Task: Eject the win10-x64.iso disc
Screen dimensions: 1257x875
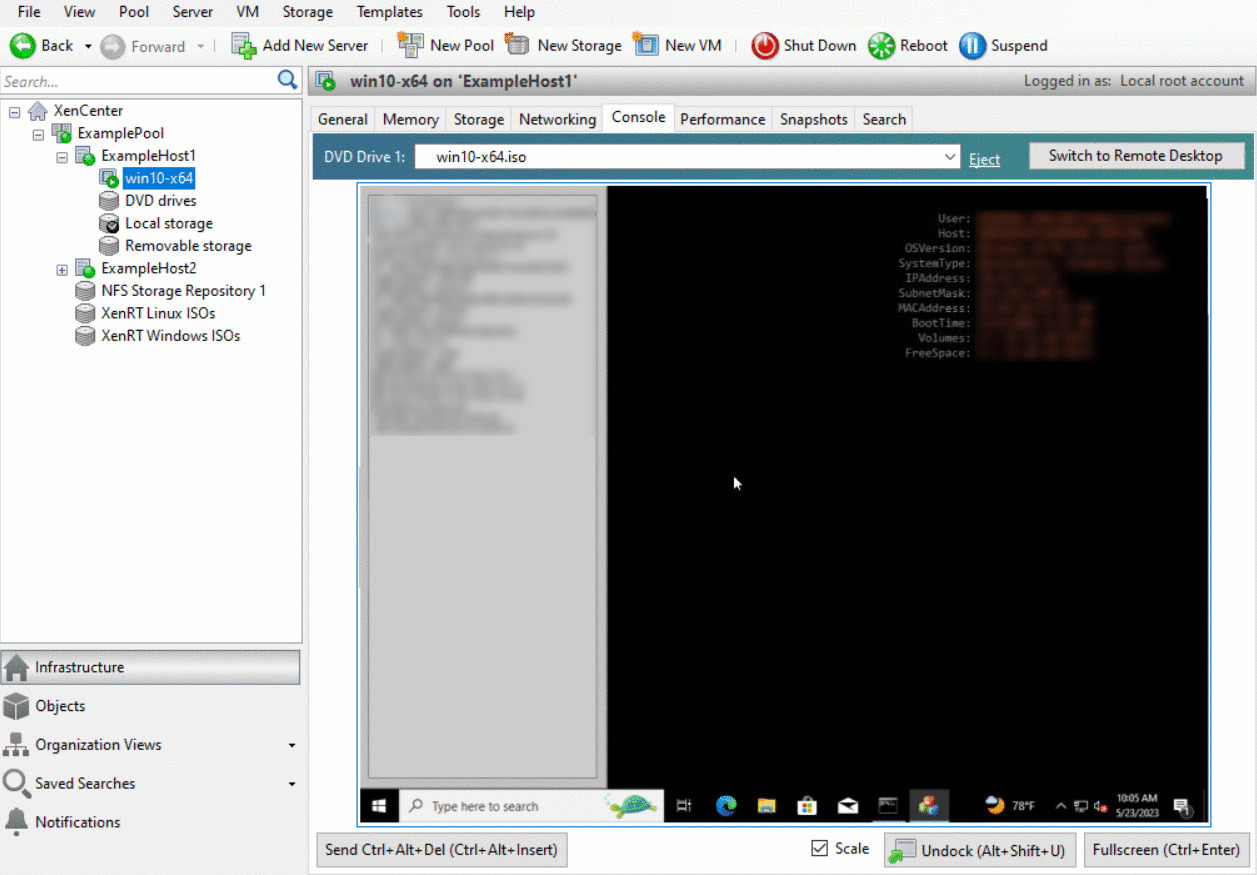Action: click(984, 158)
